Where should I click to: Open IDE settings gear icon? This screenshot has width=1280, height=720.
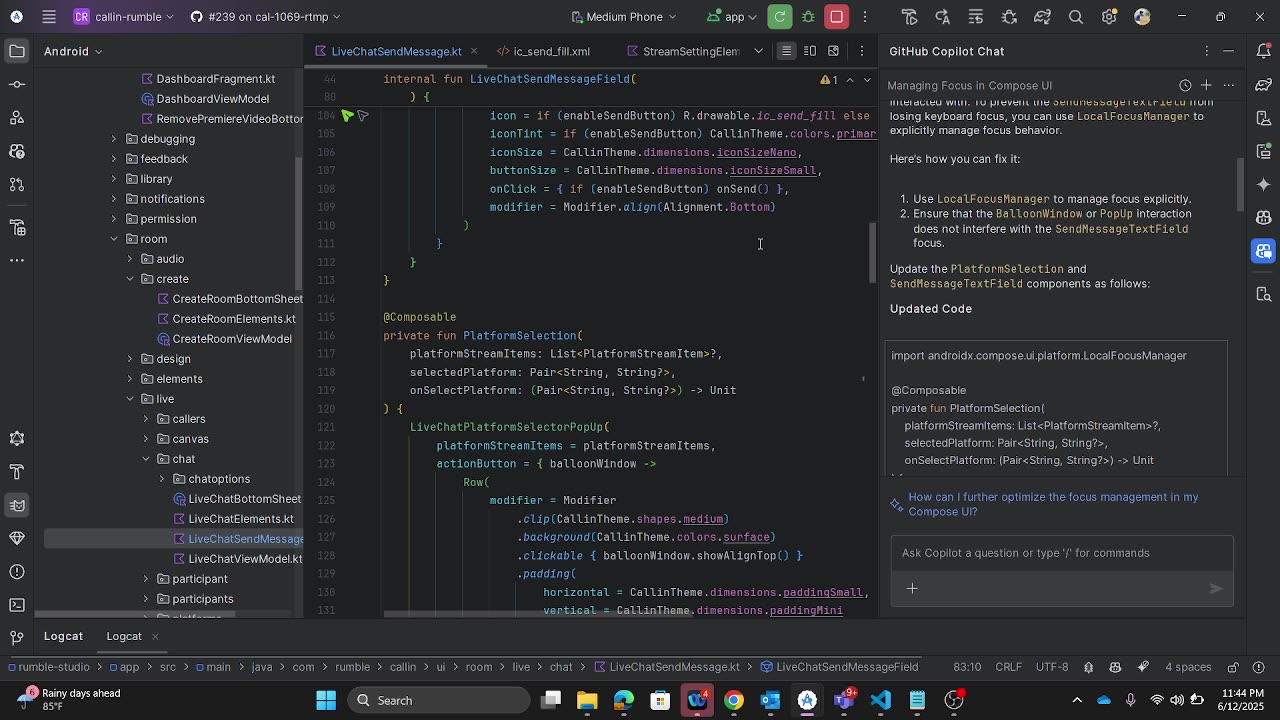[1109, 17]
